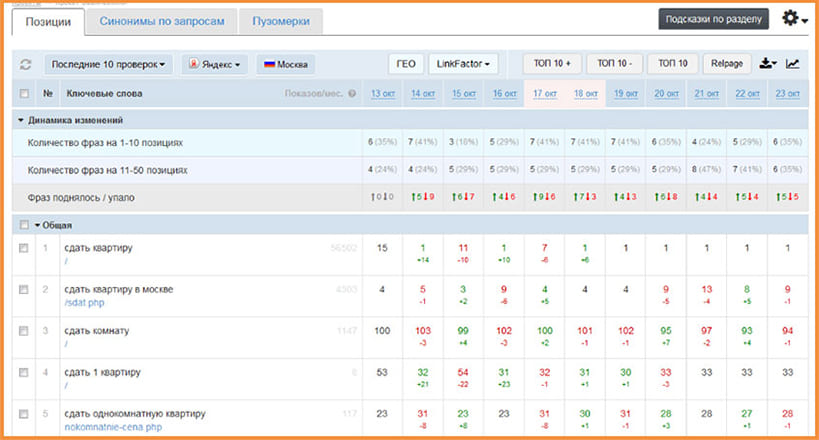Show the line chart graph
Screen dimensions: 819x440
point(792,64)
